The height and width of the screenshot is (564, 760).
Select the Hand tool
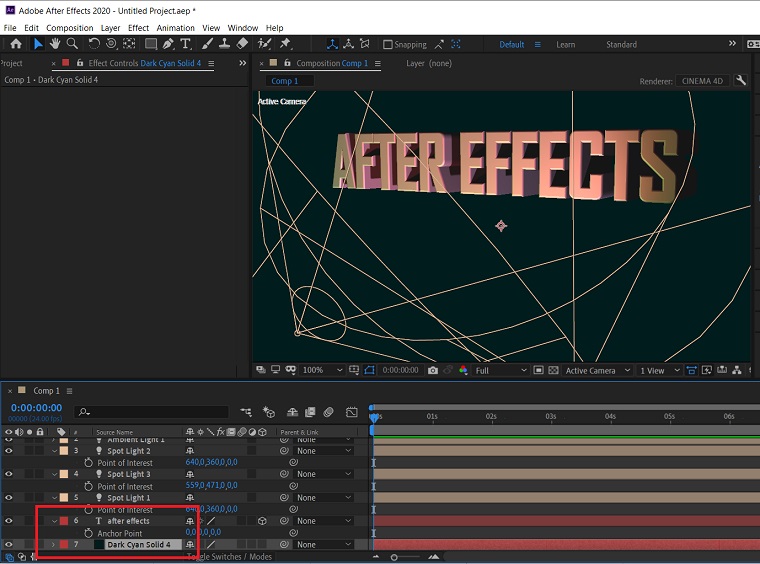point(55,44)
